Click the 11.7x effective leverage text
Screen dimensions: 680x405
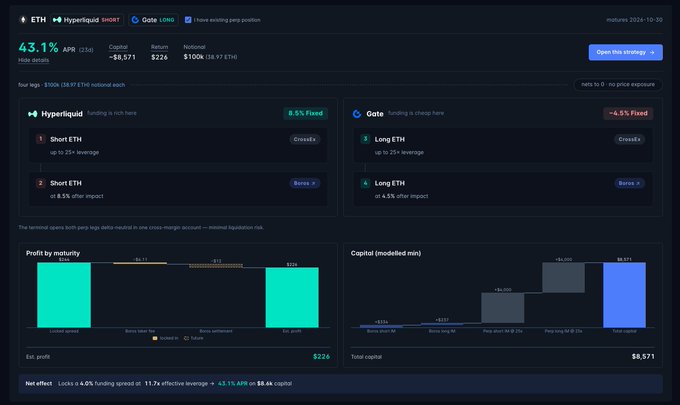(176, 383)
